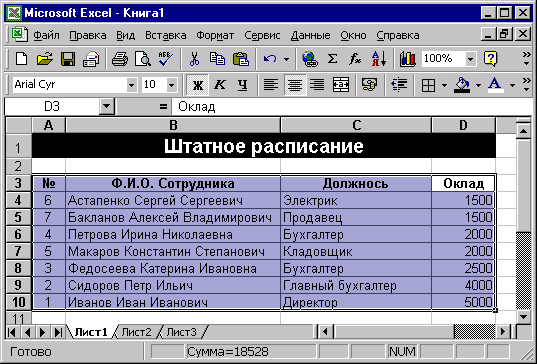Insert hyperlink with globe icon

310,59
